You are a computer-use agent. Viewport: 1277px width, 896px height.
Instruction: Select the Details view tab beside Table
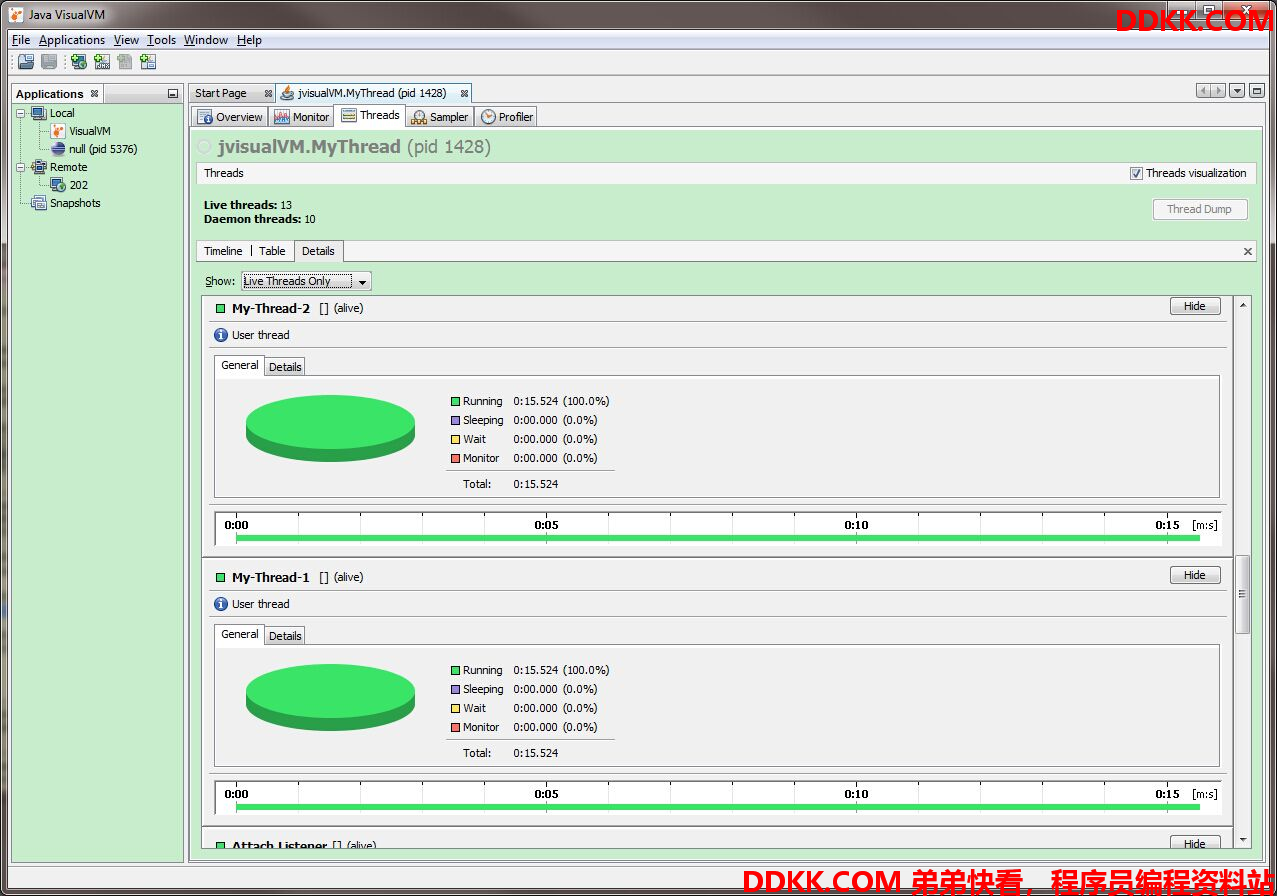pos(318,251)
